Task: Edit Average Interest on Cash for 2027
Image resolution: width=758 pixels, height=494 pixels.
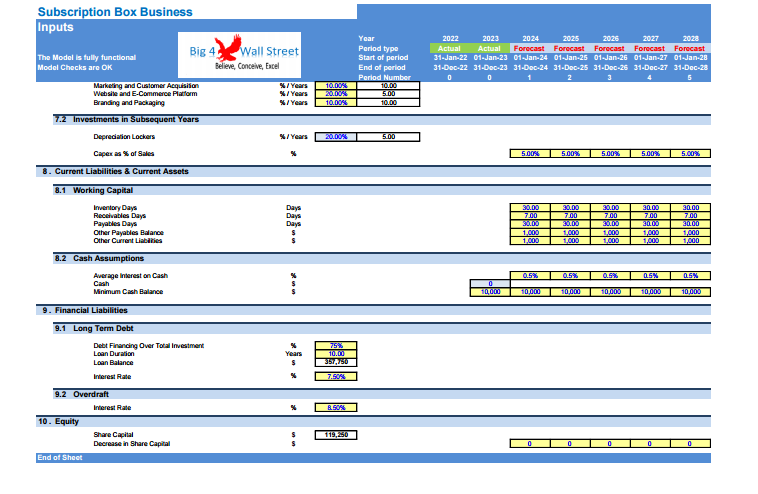Action: point(650,276)
